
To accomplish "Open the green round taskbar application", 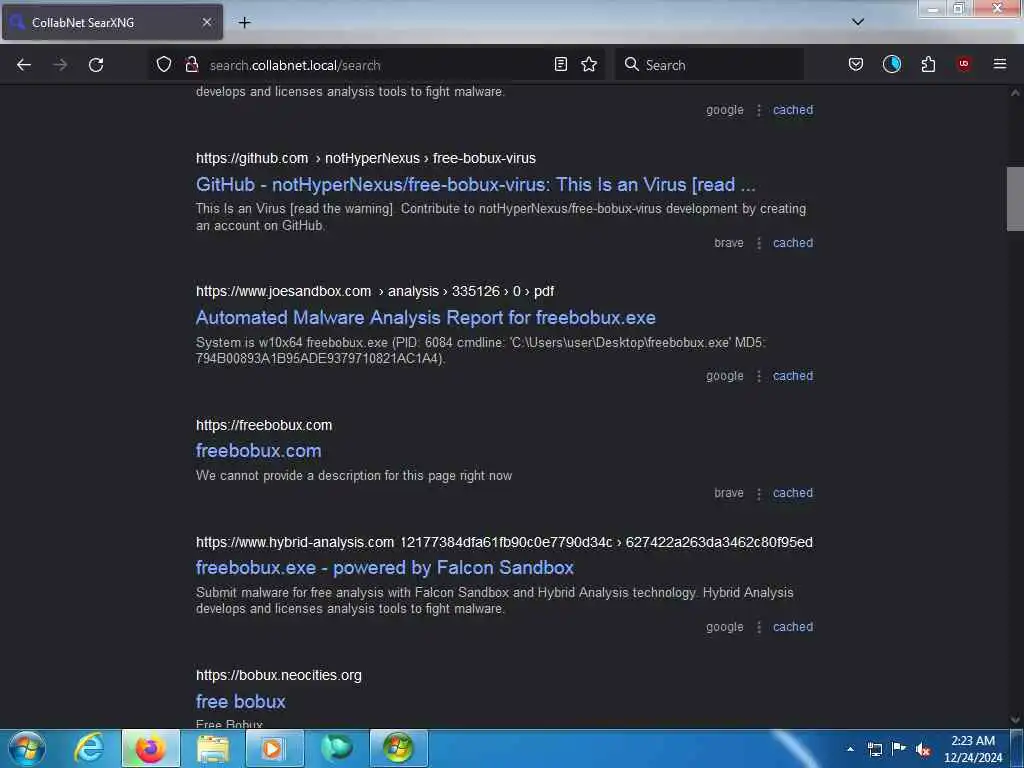I will click(x=337, y=748).
